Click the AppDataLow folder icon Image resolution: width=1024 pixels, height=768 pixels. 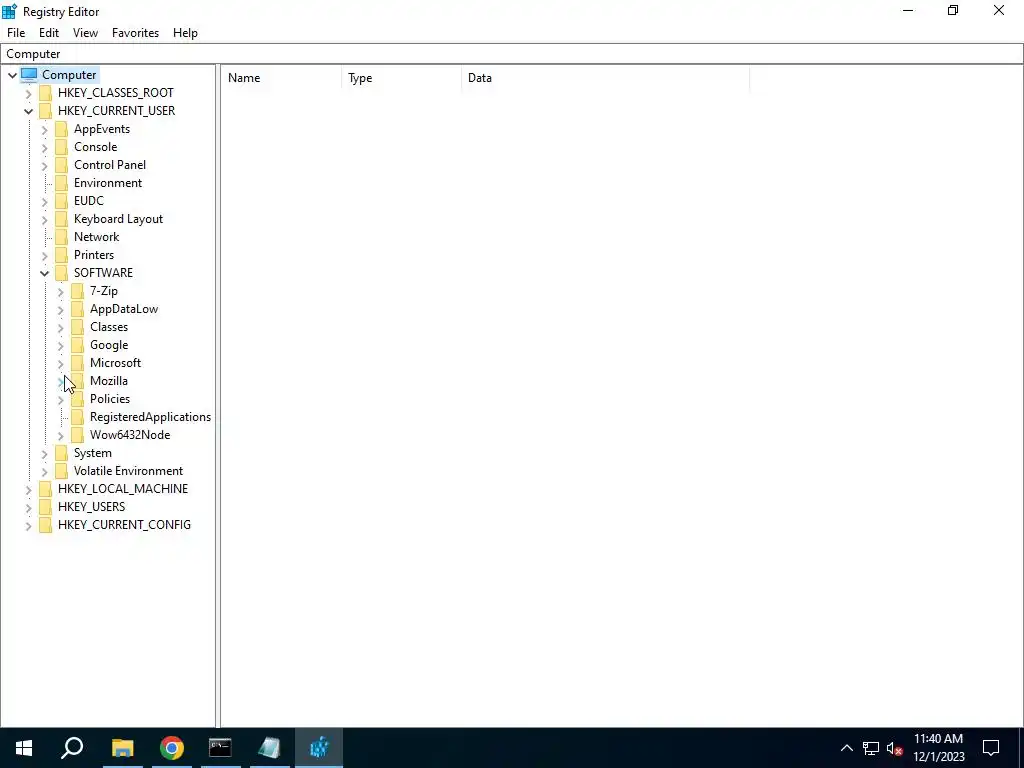tap(78, 309)
